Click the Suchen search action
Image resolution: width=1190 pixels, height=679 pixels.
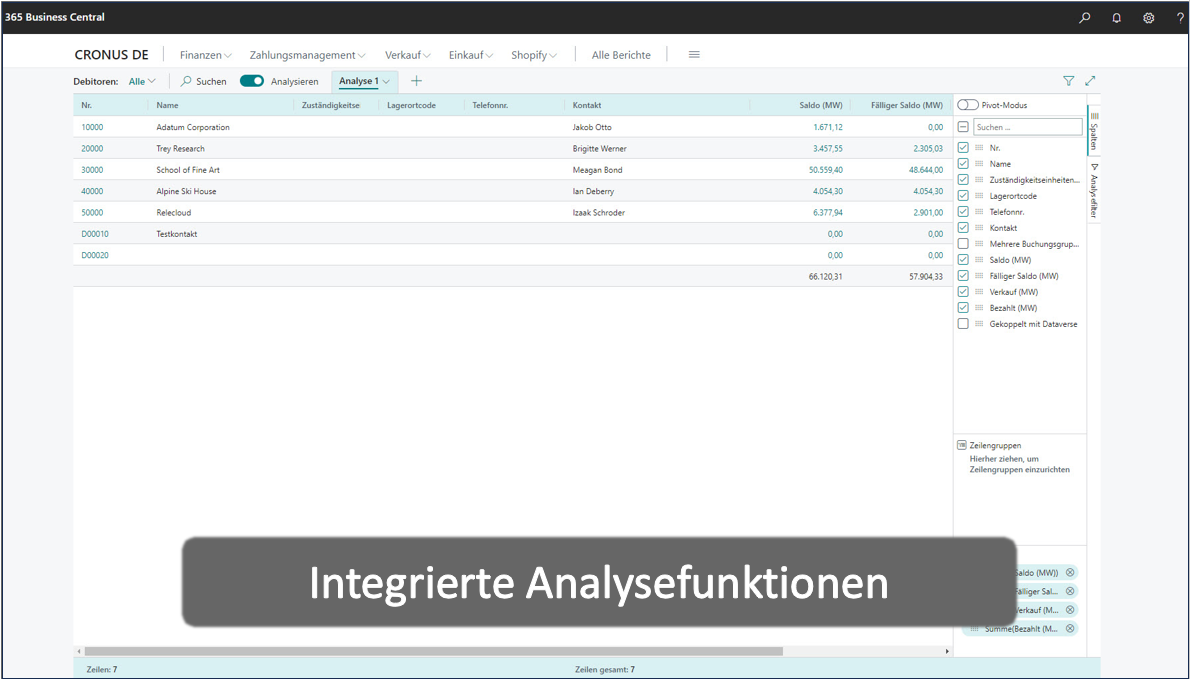(203, 81)
